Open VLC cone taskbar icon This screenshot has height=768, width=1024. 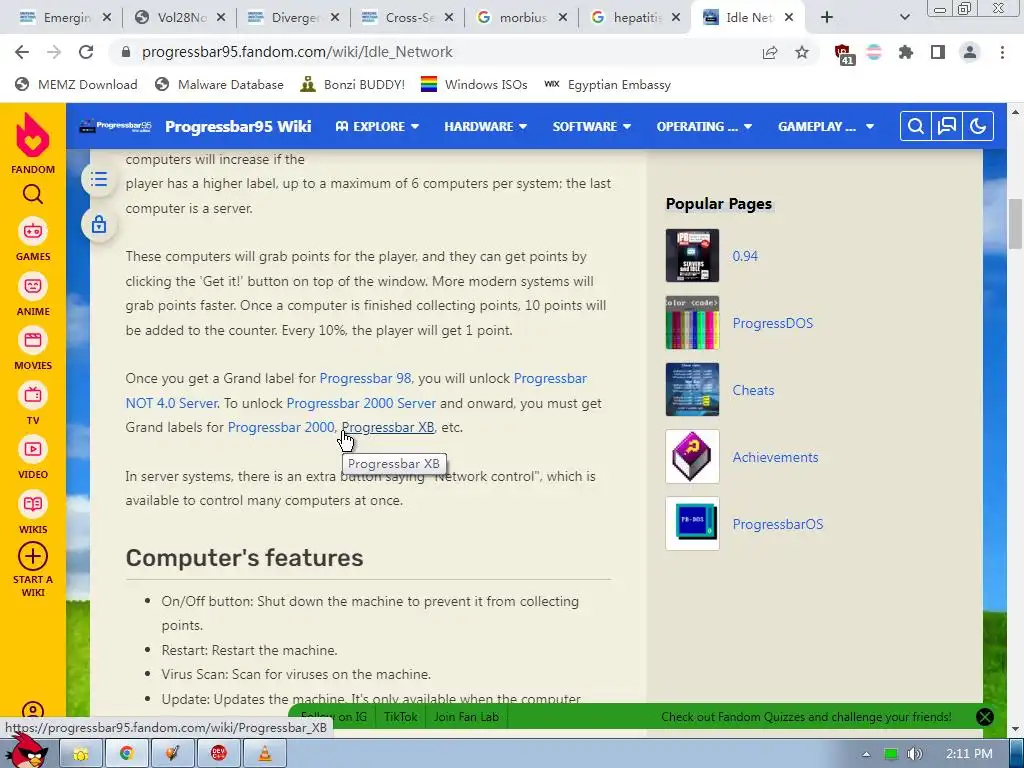[264, 754]
